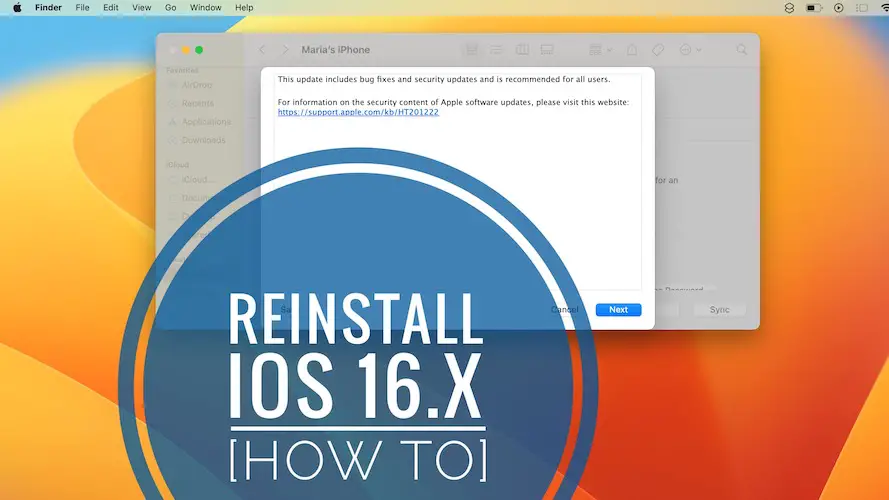This screenshot has height=500, width=889.
Task: Click the blue Next button
Action: tap(618, 310)
